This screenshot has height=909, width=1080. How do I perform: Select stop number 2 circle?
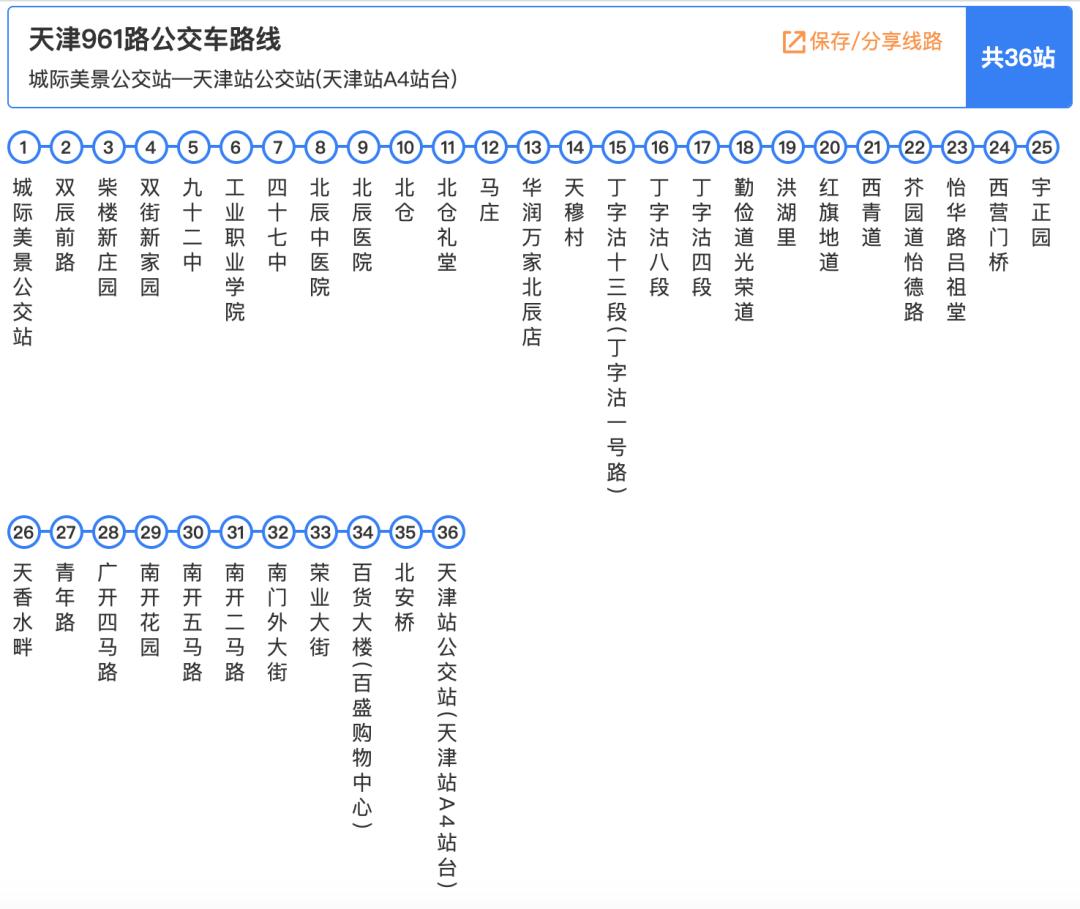(66, 147)
